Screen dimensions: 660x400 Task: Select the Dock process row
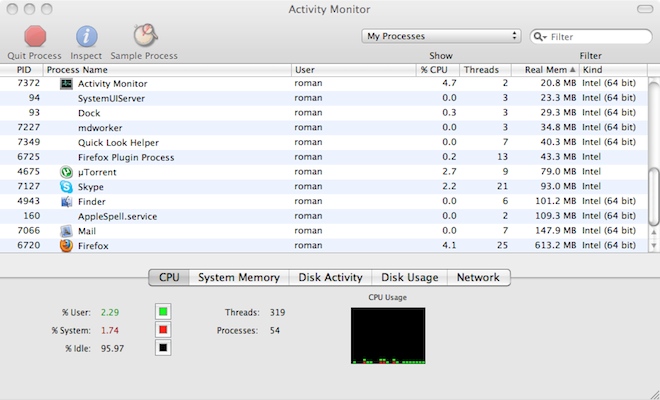324,113
